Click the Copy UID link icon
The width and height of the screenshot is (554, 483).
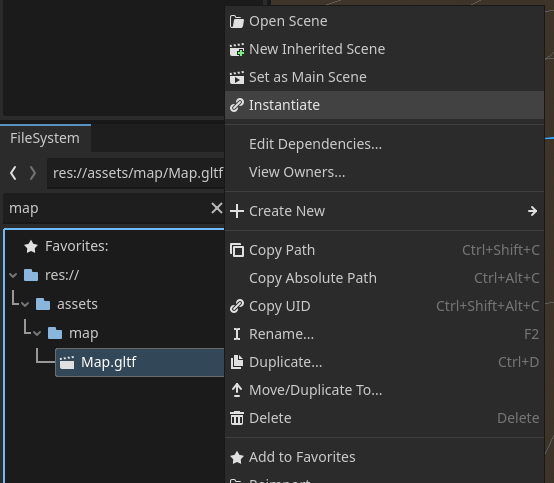click(x=236, y=306)
